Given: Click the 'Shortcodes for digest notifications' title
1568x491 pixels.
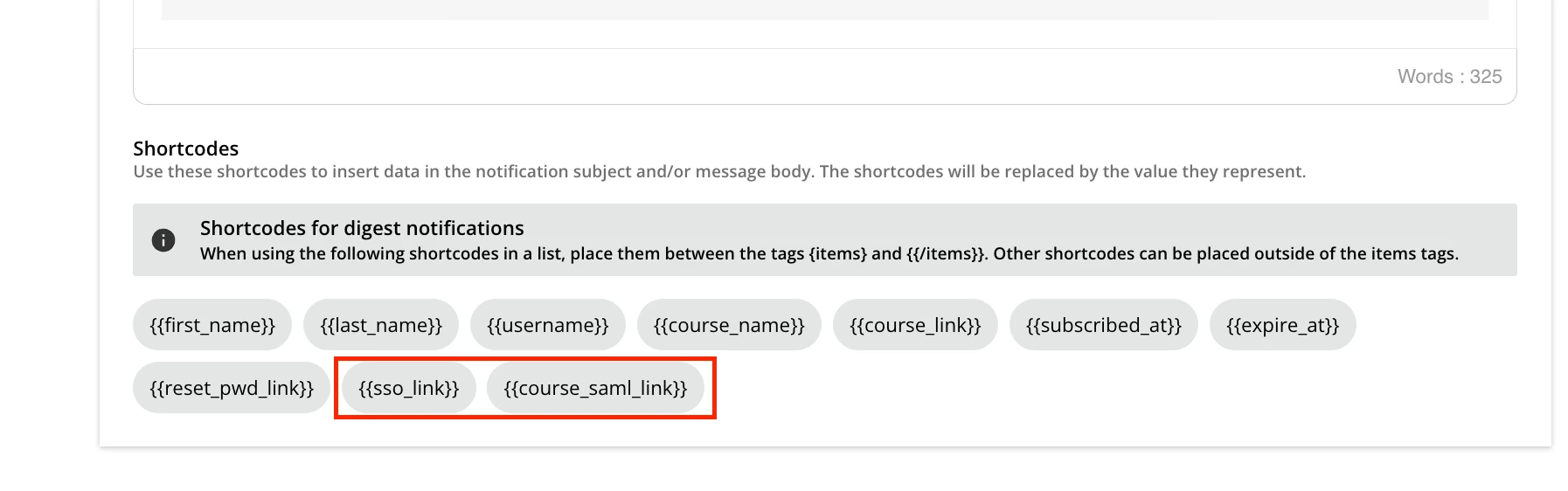Looking at the screenshot, I should (x=362, y=228).
